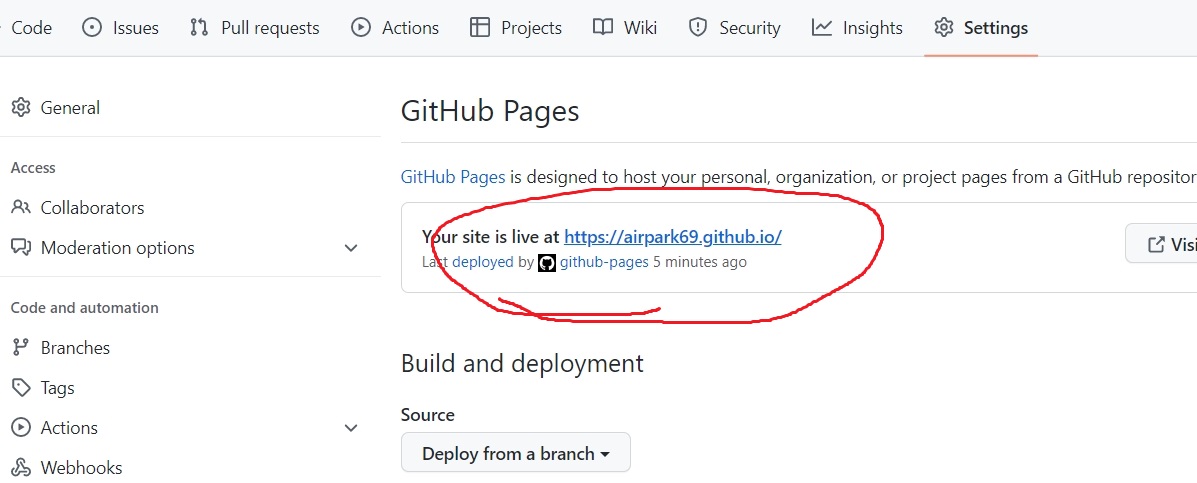The image size is (1197, 483).
Task: Click the Tags tag icon in sidebar
Action: pos(21,388)
